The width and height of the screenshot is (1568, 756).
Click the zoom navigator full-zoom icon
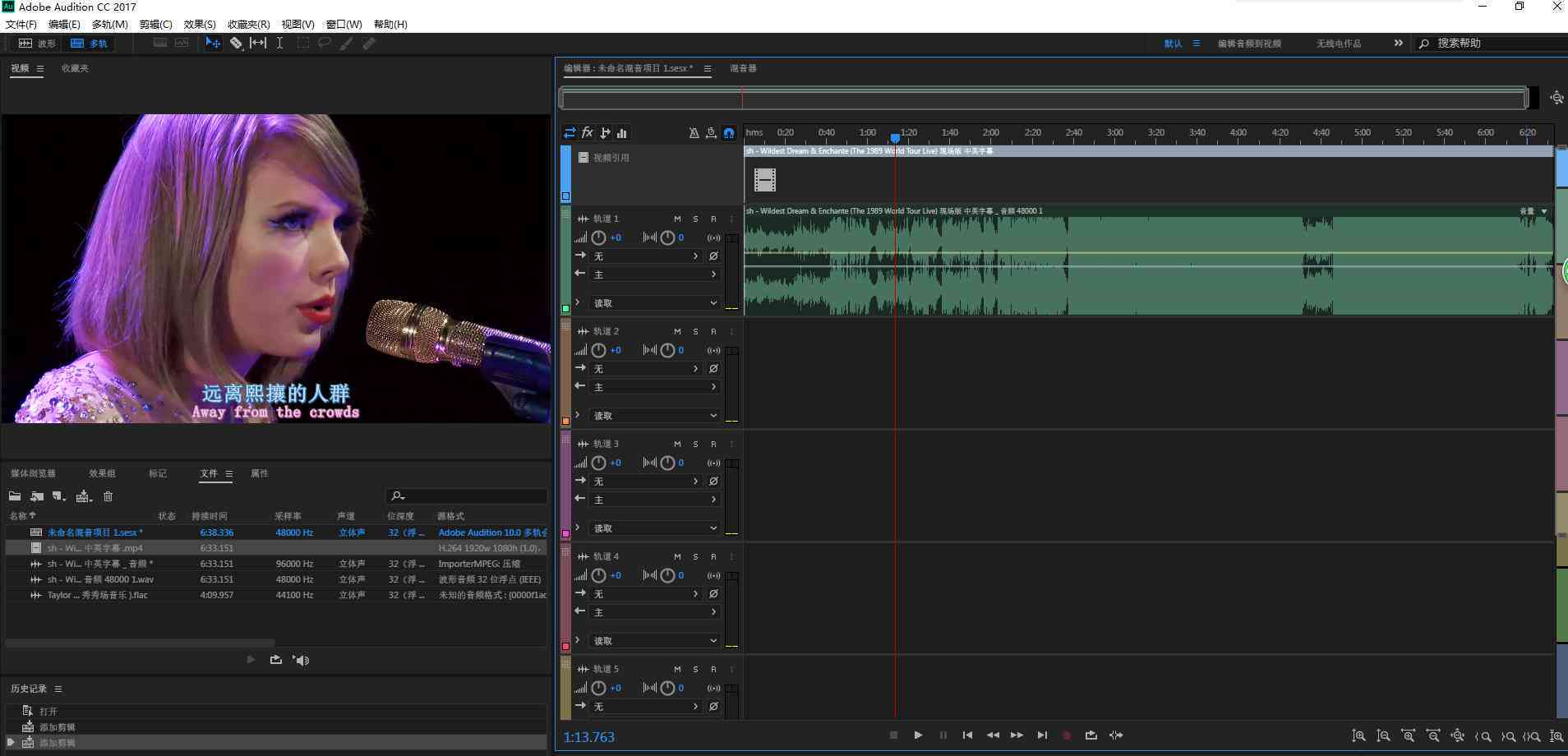(1556, 98)
